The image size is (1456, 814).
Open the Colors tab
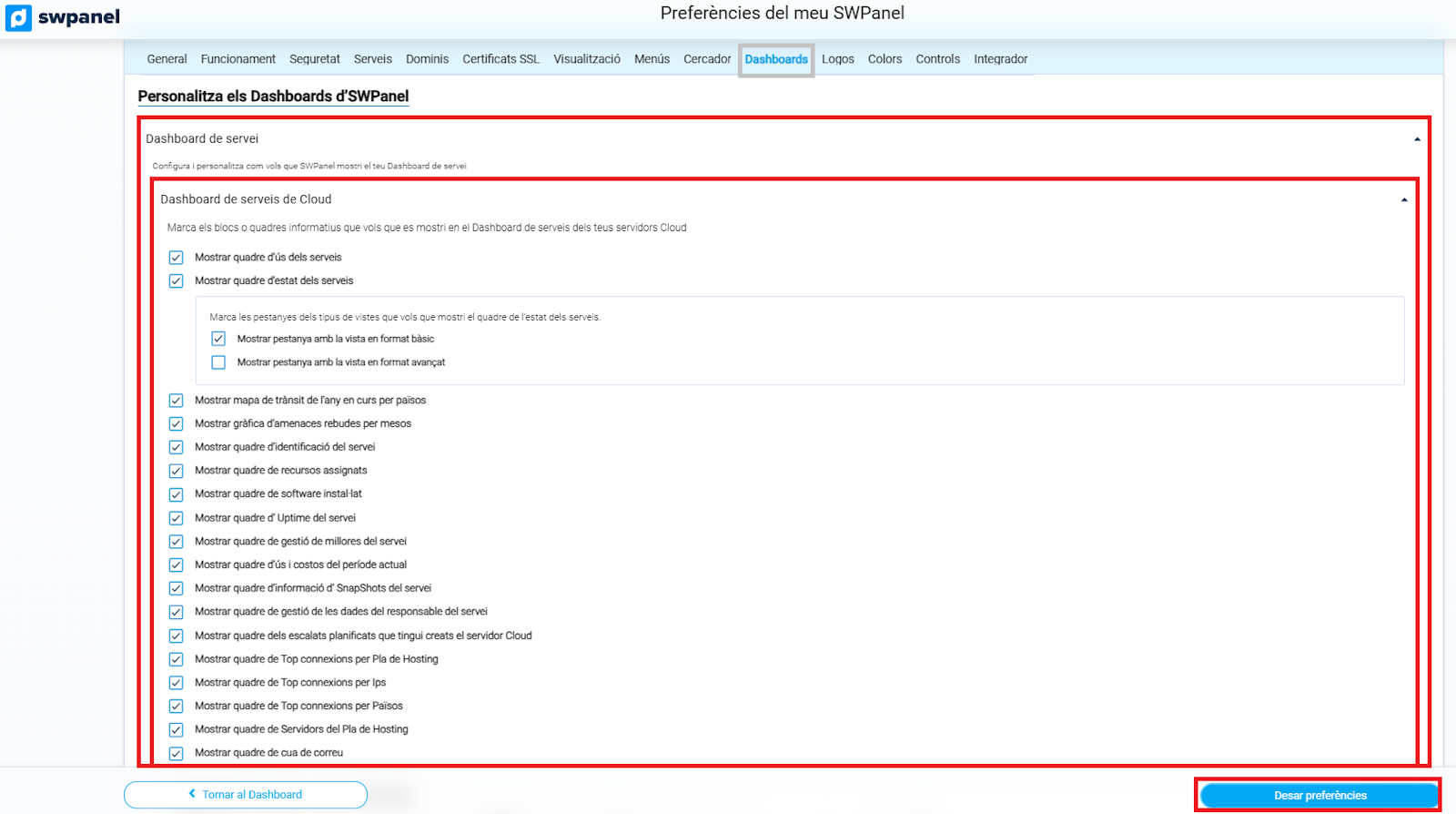[x=885, y=59]
